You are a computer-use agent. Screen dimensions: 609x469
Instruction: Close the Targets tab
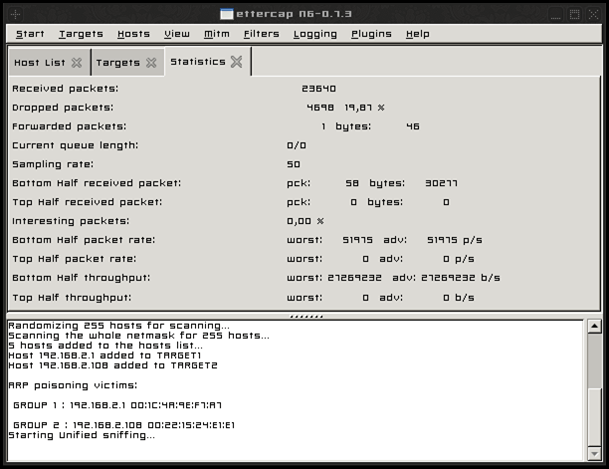click(151, 63)
